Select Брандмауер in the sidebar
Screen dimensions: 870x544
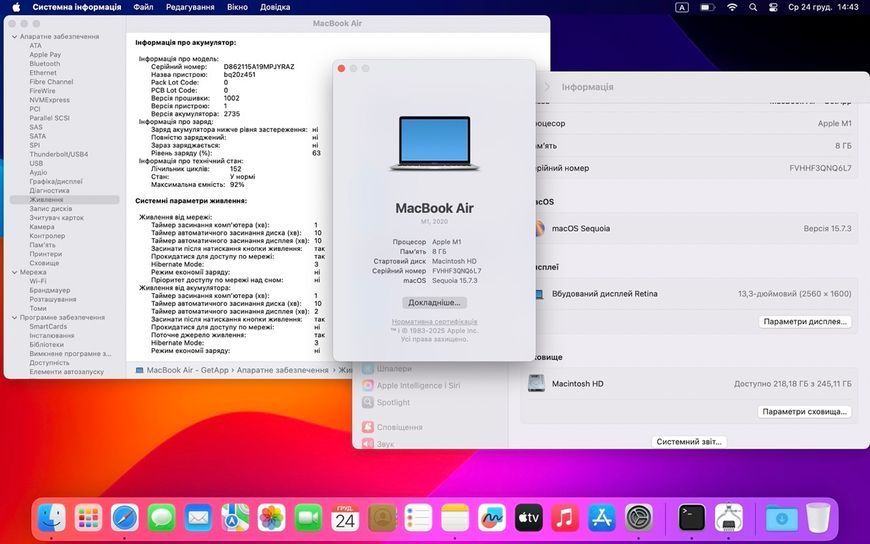tap(49, 290)
